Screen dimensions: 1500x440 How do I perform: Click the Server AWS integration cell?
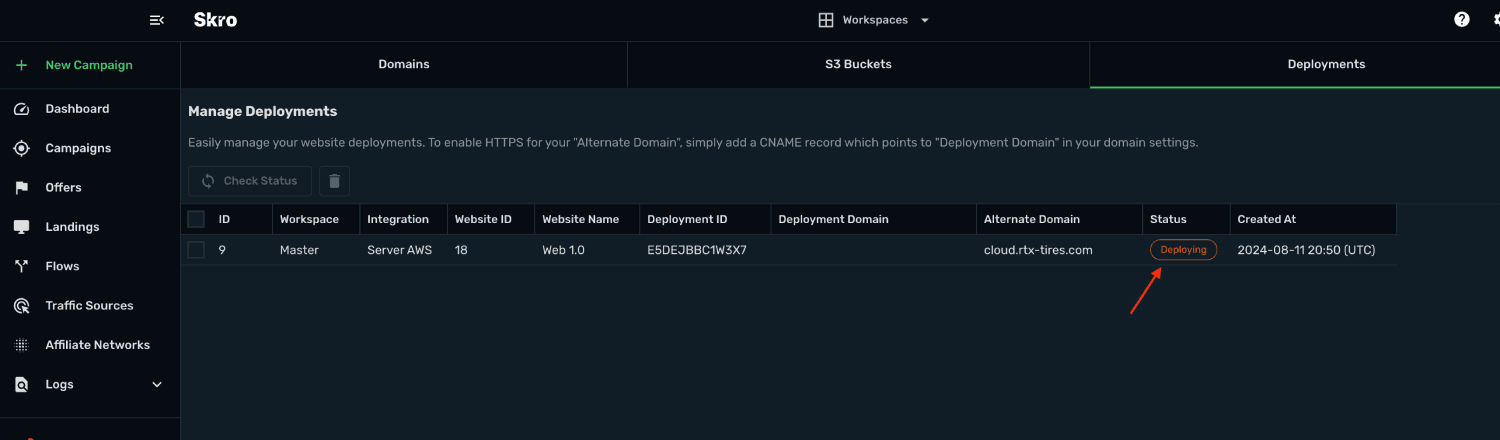(400, 250)
